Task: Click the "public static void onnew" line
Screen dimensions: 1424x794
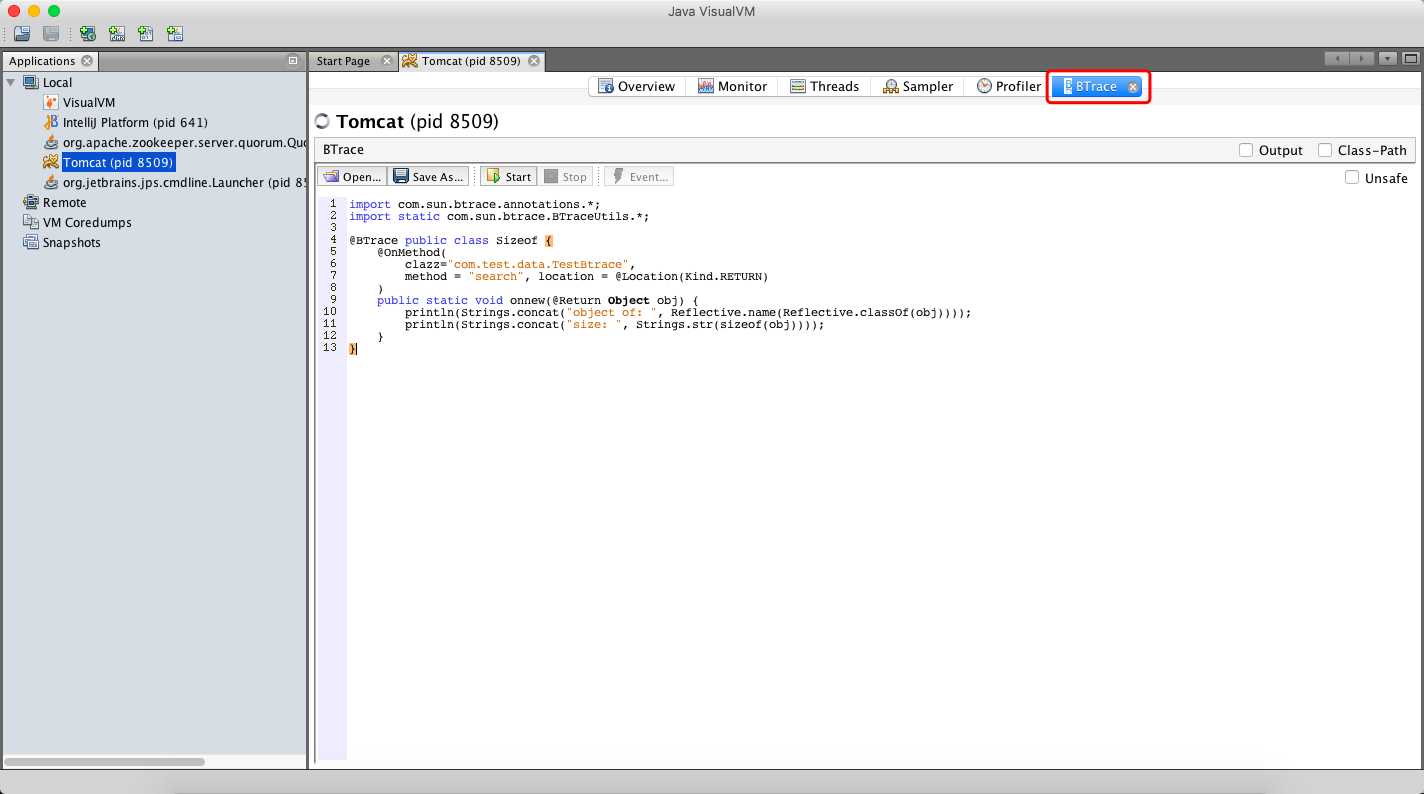Action: (x=537, y=300)
